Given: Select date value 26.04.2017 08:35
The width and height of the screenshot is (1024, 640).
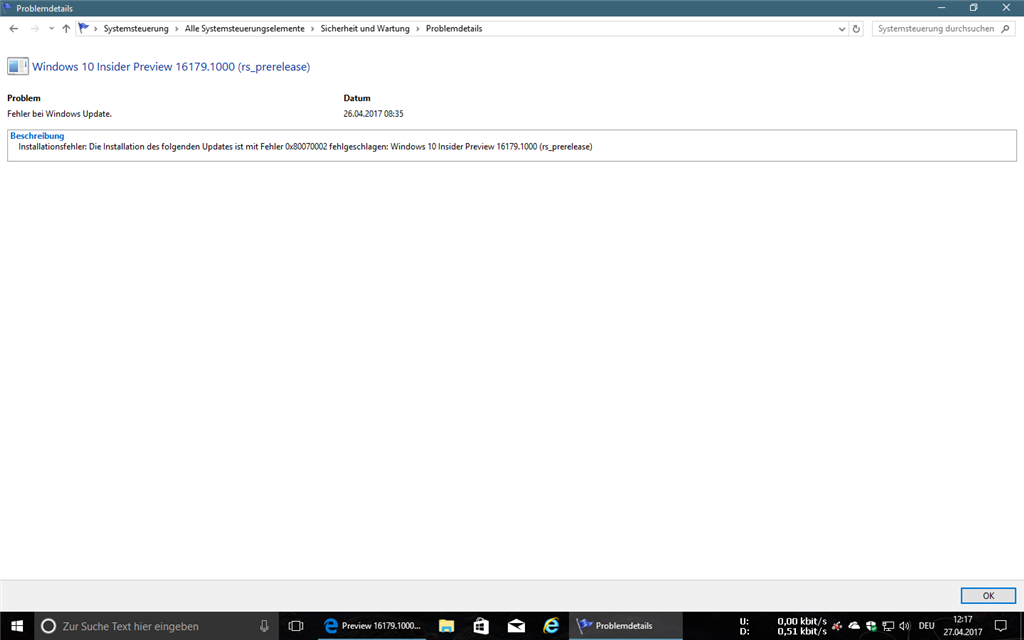Looking at the screenshot, I should pos(374,114).
